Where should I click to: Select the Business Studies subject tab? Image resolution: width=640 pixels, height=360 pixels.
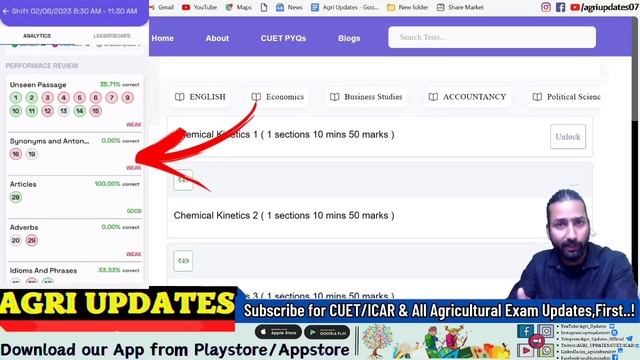point(366,97)
